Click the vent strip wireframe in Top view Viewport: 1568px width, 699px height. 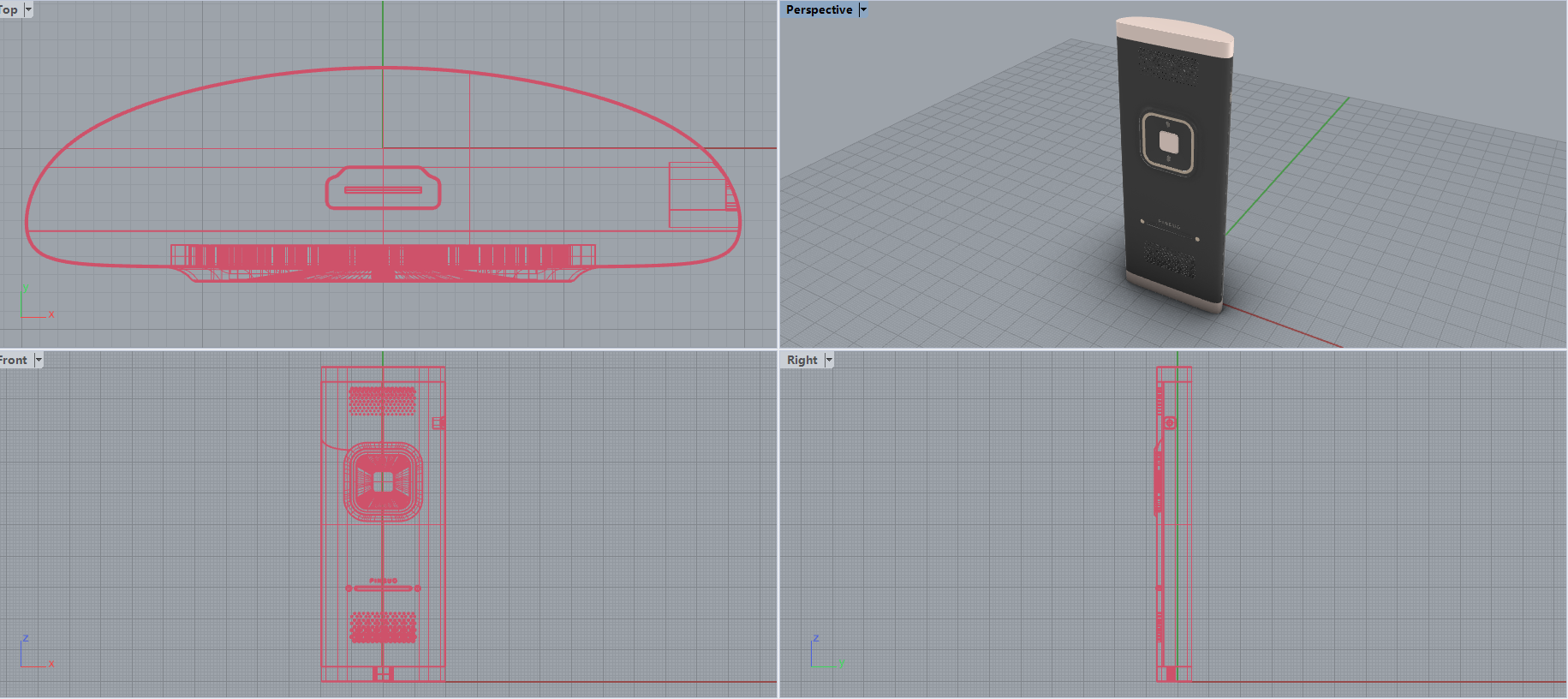click(x=382, y=255)
